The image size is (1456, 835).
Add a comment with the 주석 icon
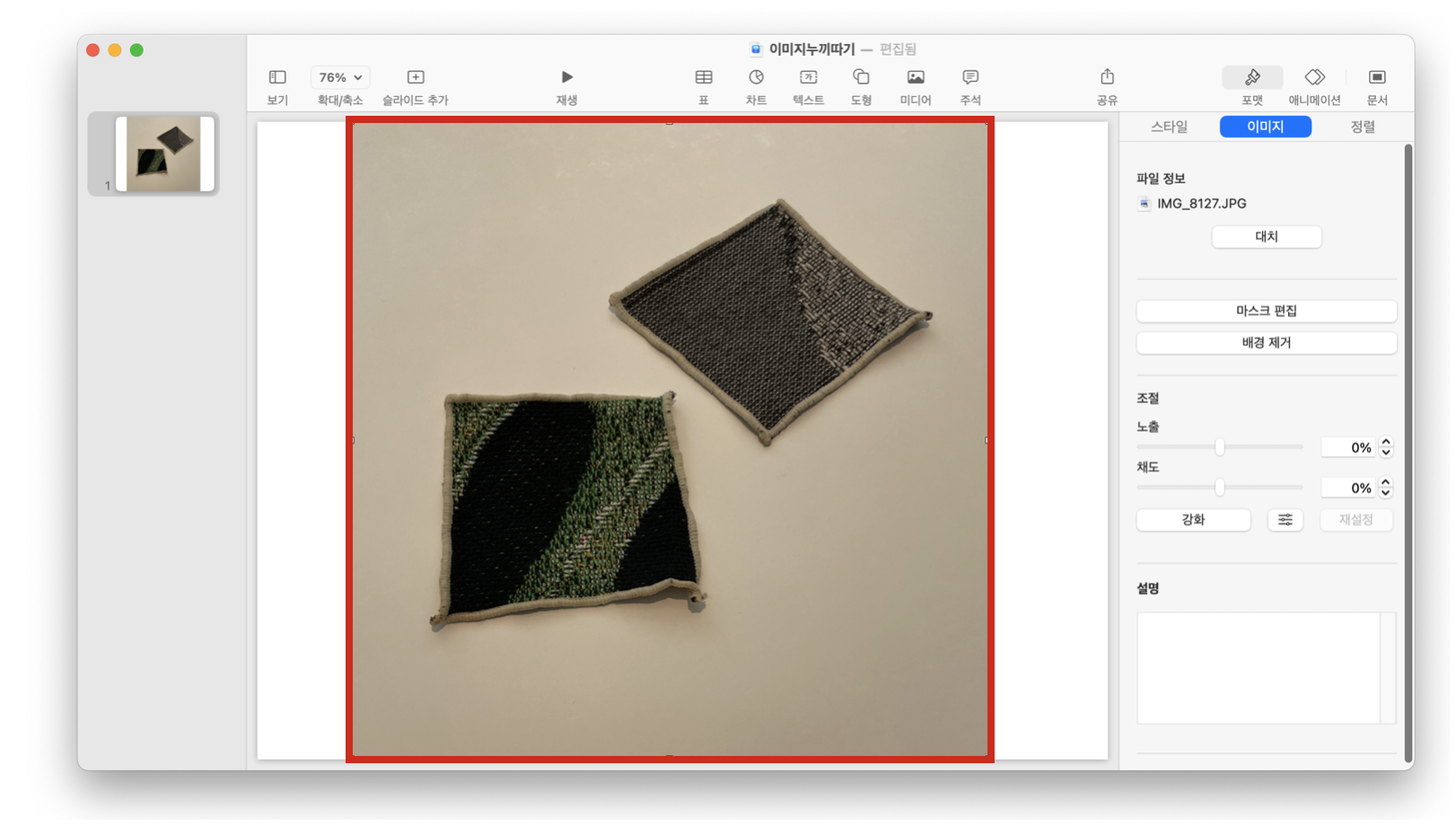tap(970, 77)
